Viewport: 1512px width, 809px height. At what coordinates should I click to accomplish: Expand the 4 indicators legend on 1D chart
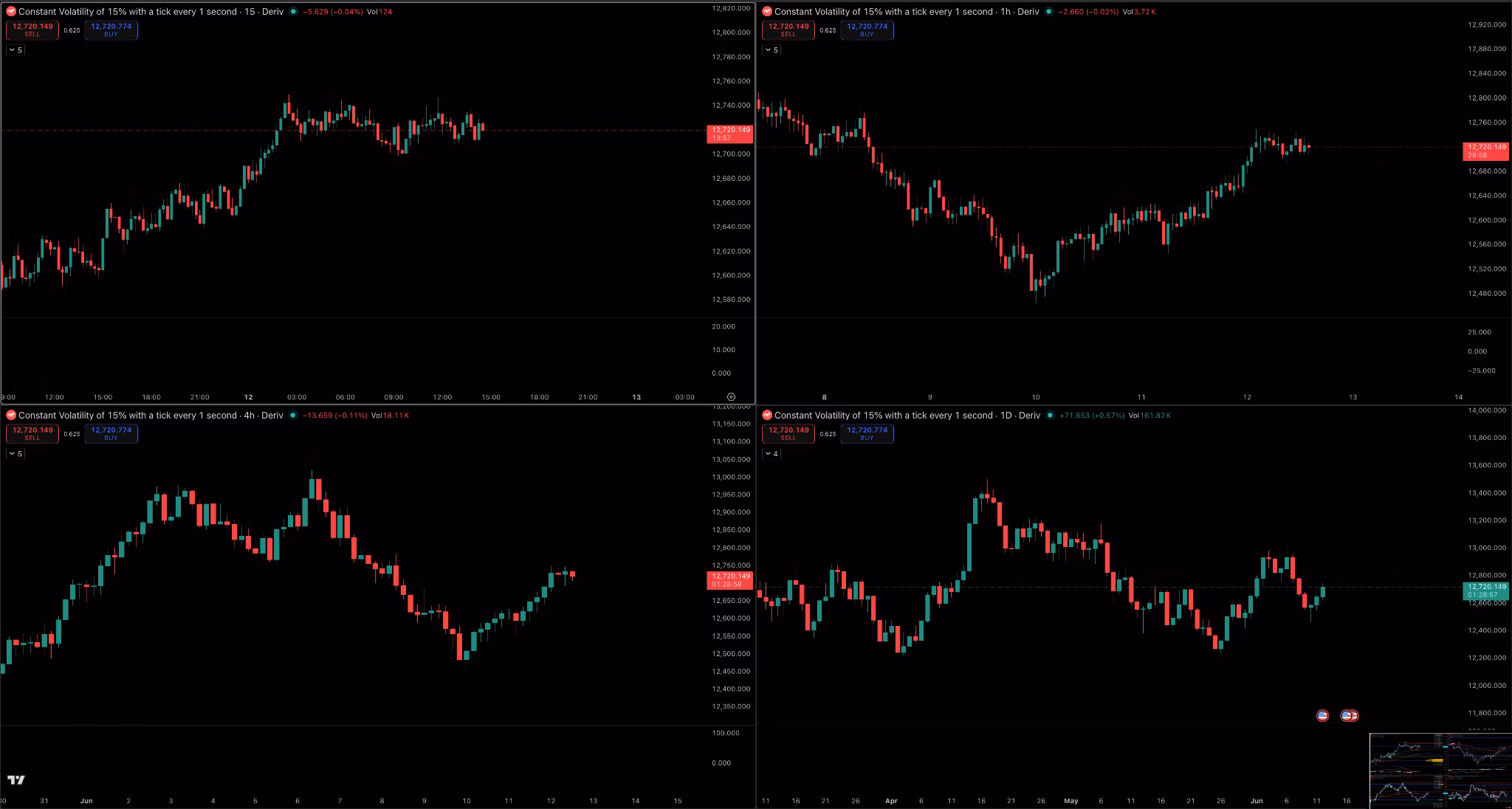772,454
